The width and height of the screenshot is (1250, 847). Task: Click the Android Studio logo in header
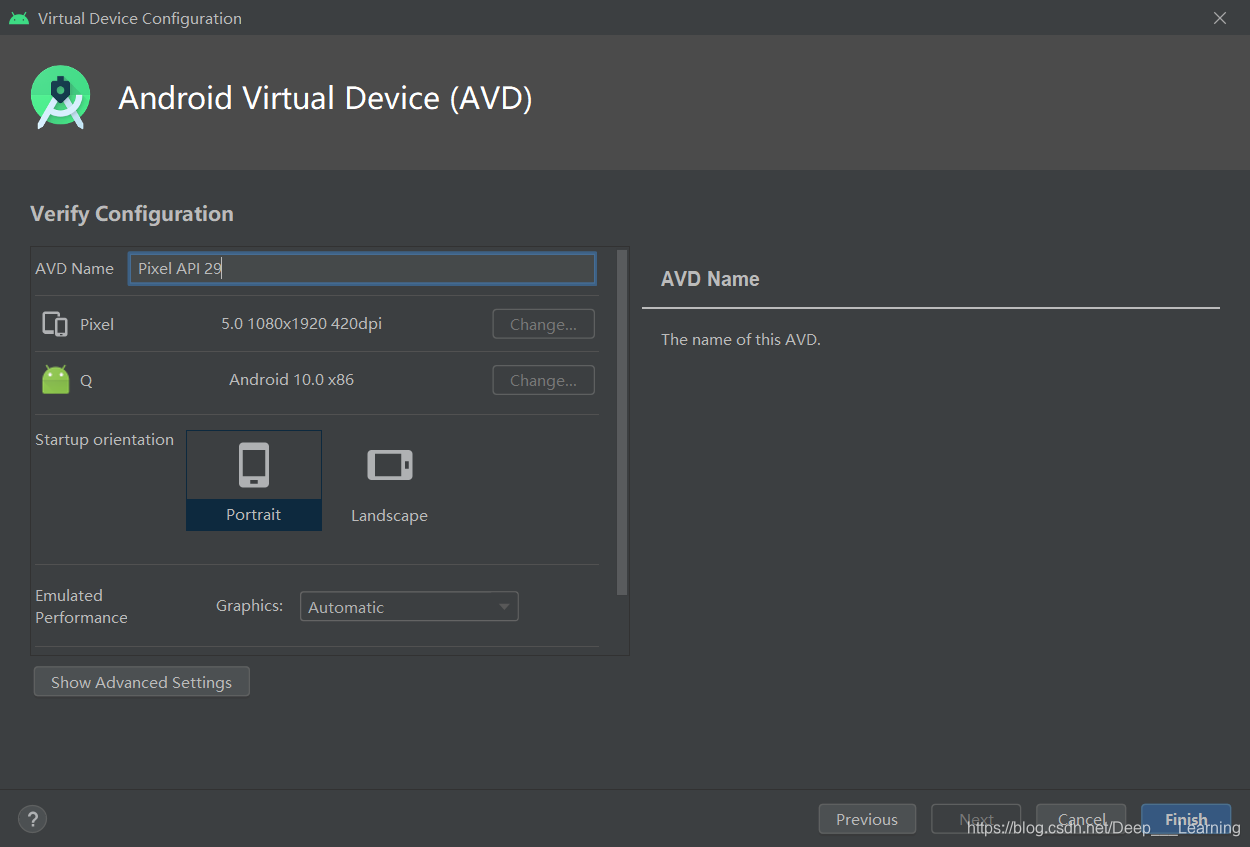pyautogui.click(x=60, y=97)
